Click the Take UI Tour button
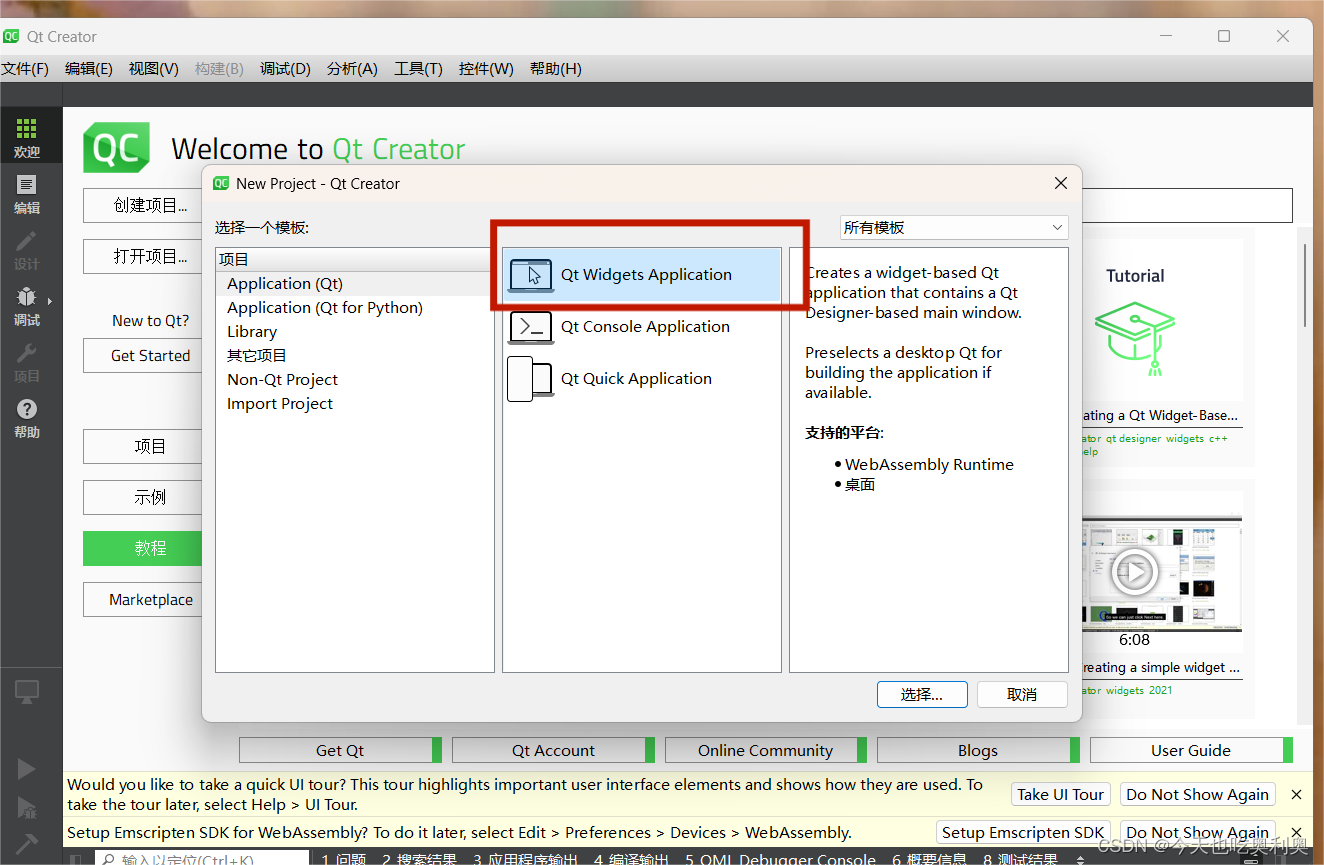Image resolution: width=1324 pixels, height=865 pixels. 1060,794
